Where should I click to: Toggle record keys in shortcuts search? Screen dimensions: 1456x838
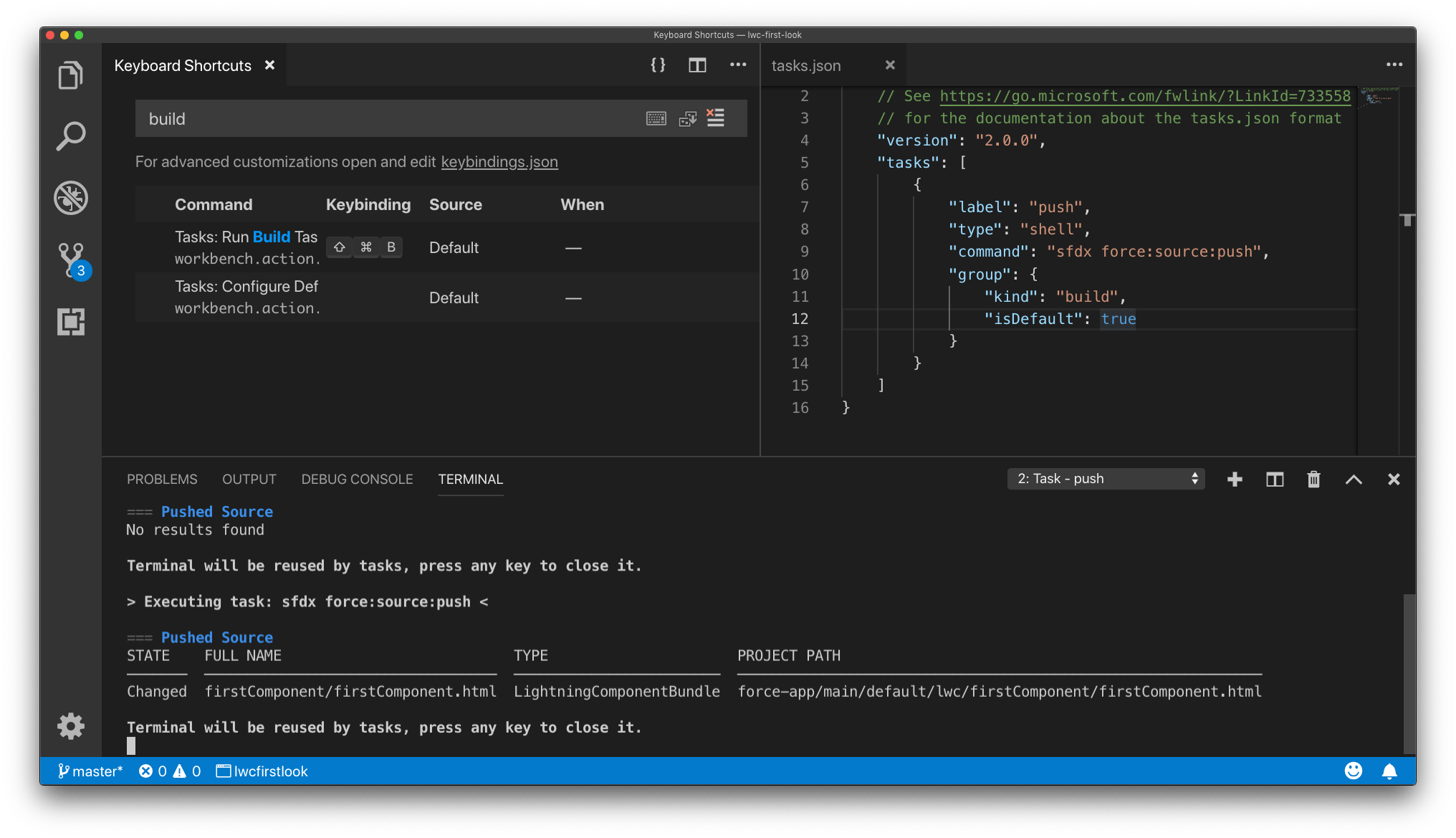click(x=656, y=119)
